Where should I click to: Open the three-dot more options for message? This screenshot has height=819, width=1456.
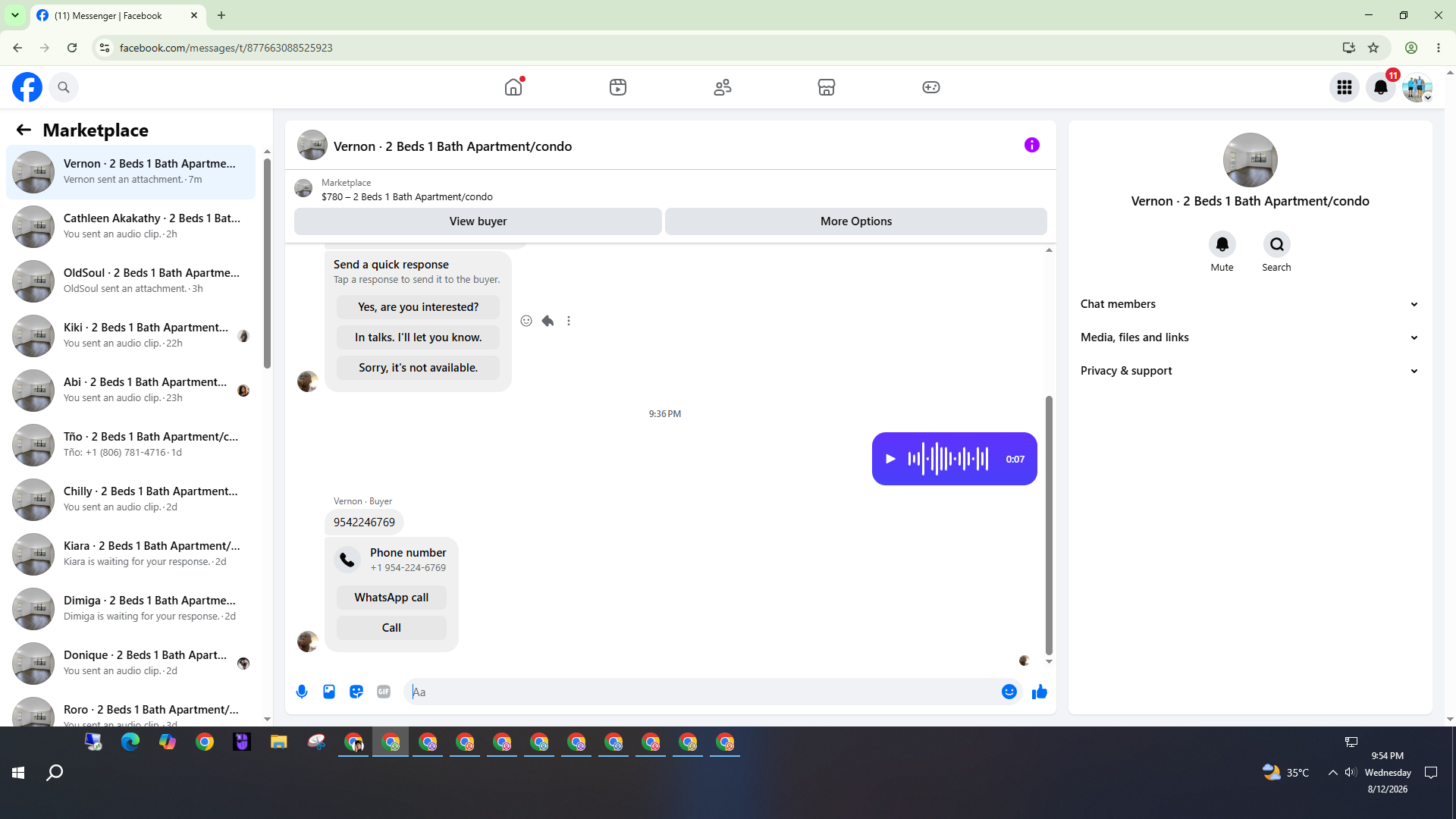pos(569,321)
